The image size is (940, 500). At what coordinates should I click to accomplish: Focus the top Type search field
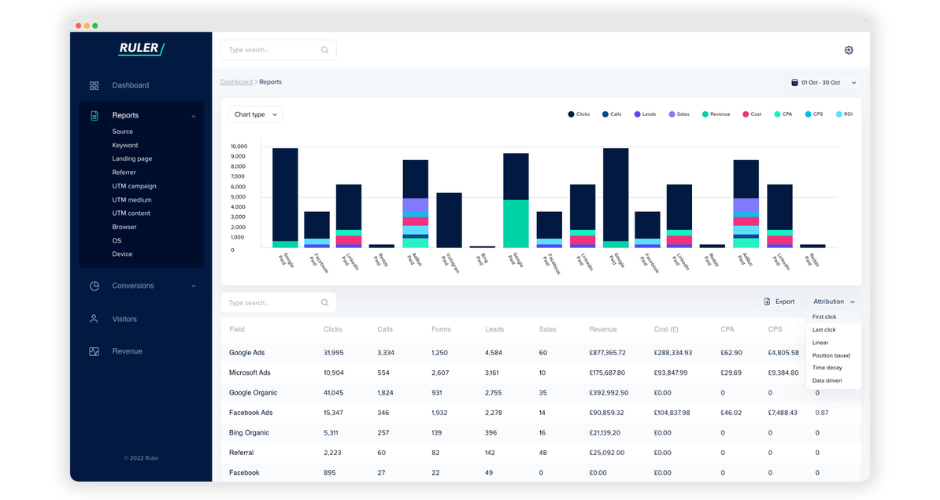(278, 50)
